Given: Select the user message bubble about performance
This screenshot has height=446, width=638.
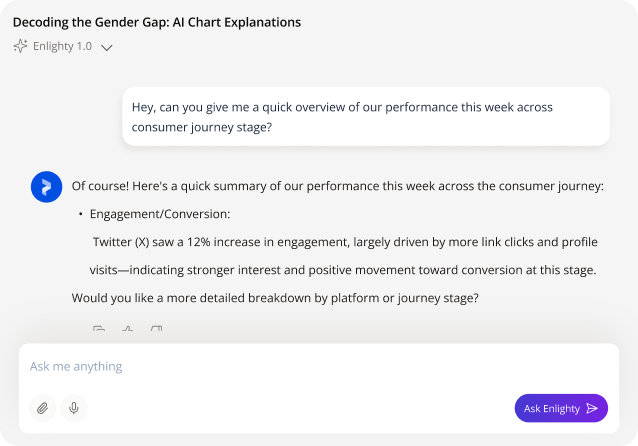Looking at the screenshot, I should click(365, 117).
